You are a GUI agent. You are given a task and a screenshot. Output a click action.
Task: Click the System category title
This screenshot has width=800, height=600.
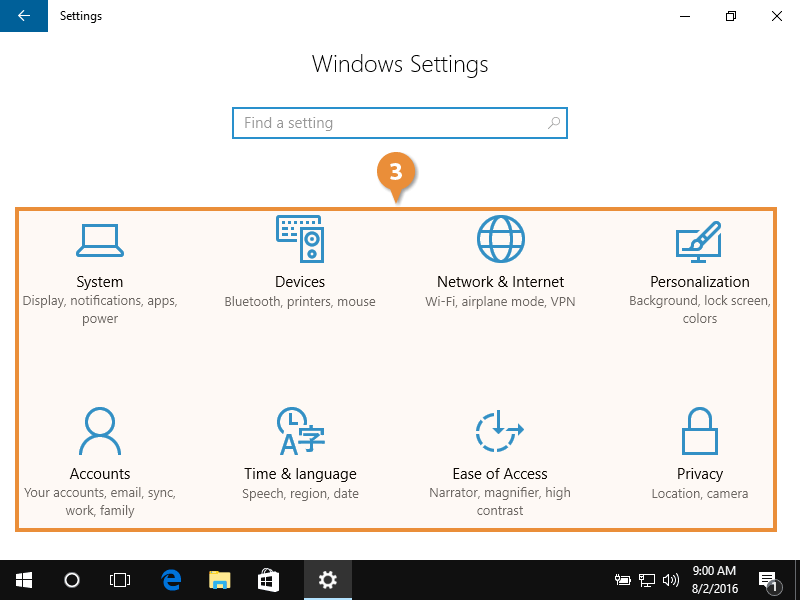100,282
